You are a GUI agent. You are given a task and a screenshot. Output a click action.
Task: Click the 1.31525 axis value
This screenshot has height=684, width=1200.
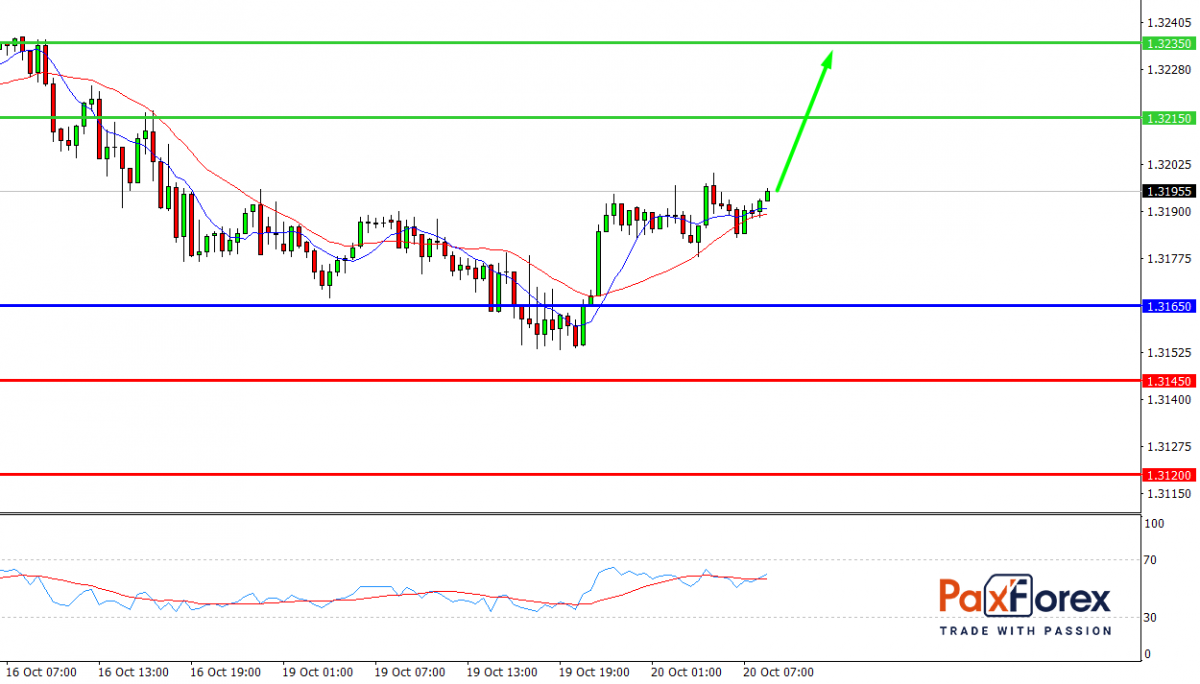1169,352
